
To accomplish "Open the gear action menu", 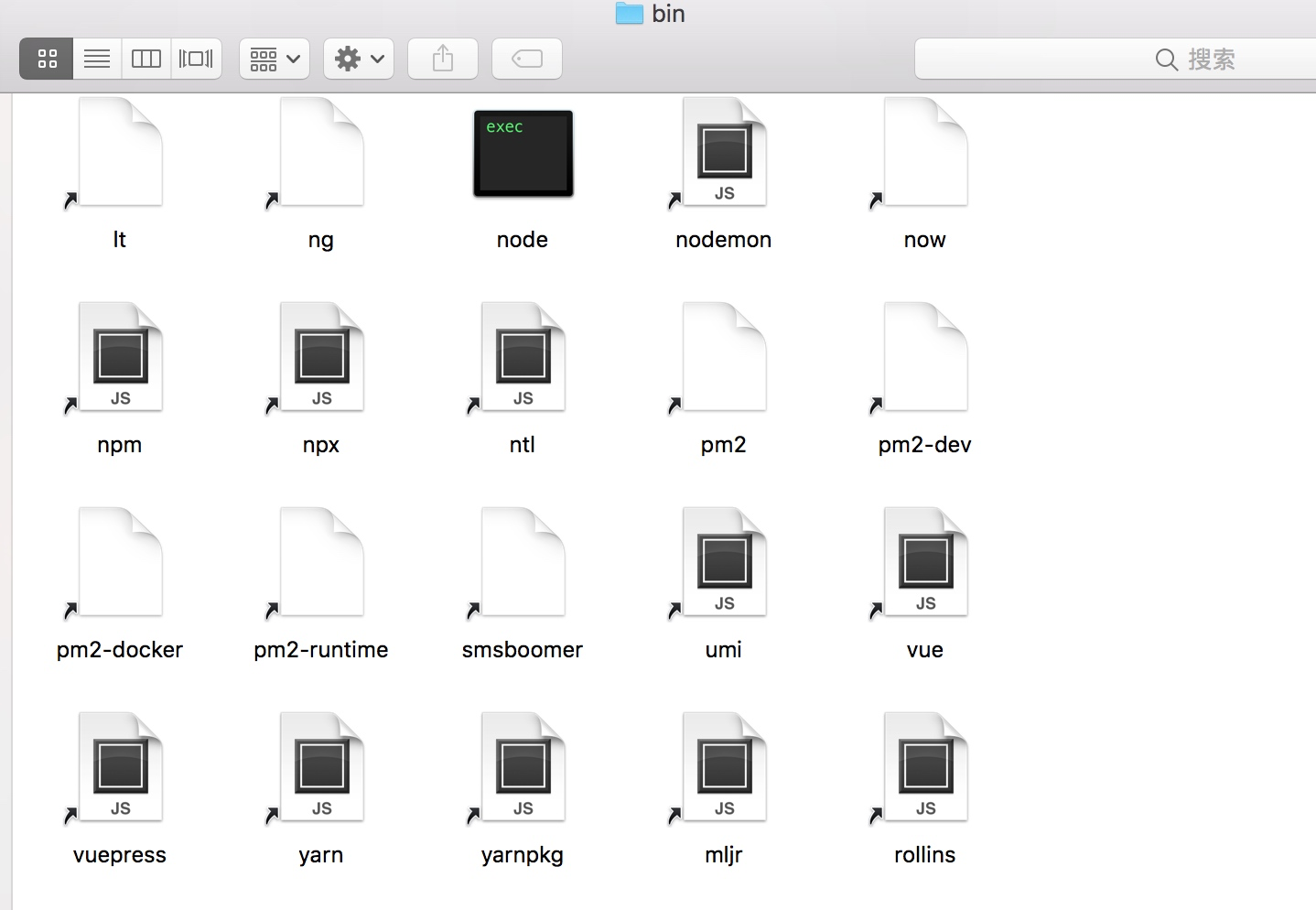I will 359,59.
